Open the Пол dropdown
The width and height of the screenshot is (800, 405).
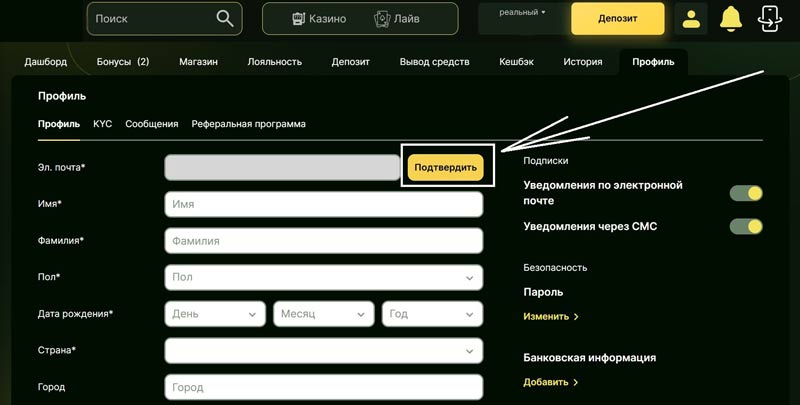click(323, 277)
